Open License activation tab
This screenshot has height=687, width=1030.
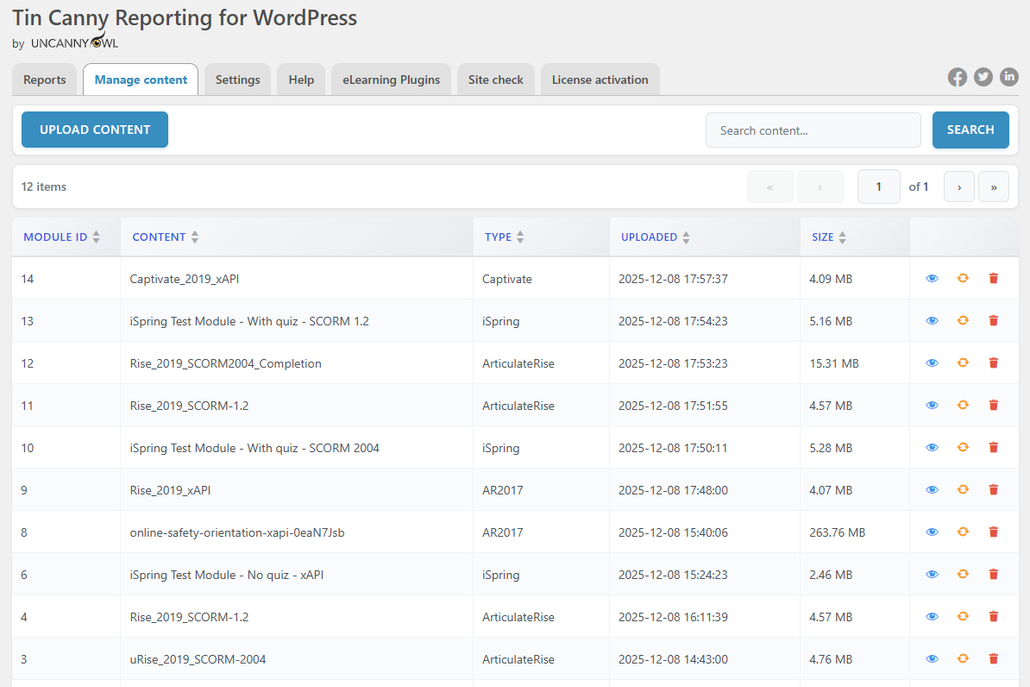(x=600, y=79)
